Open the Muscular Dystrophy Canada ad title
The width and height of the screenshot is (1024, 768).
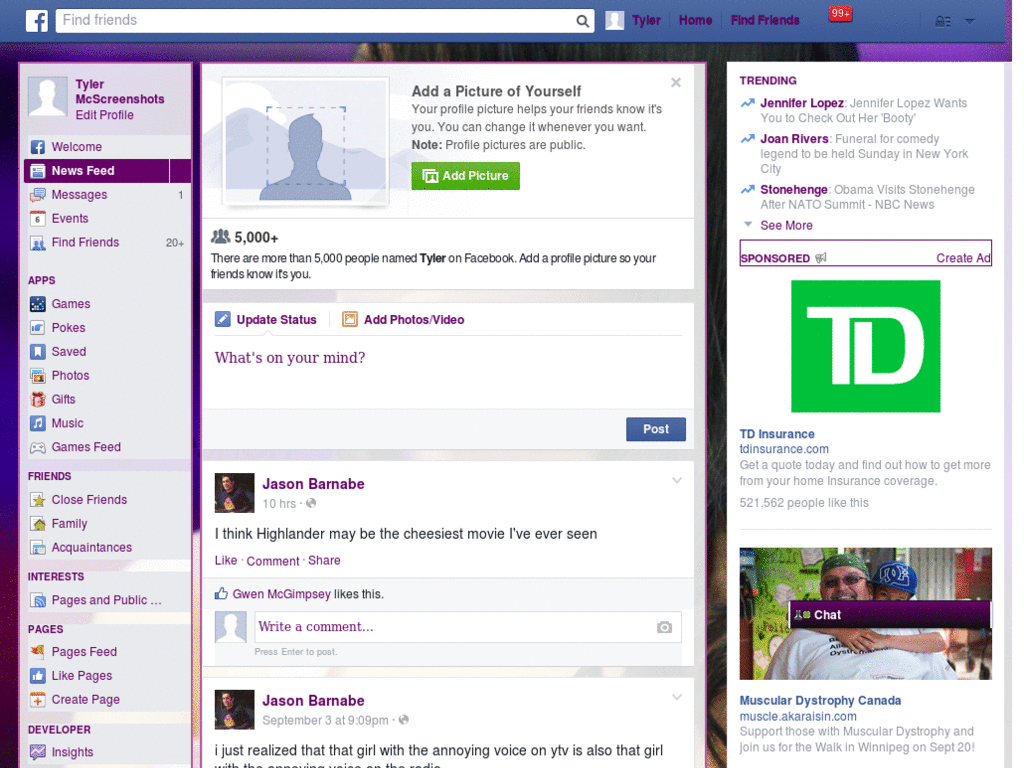coord(820,700)
